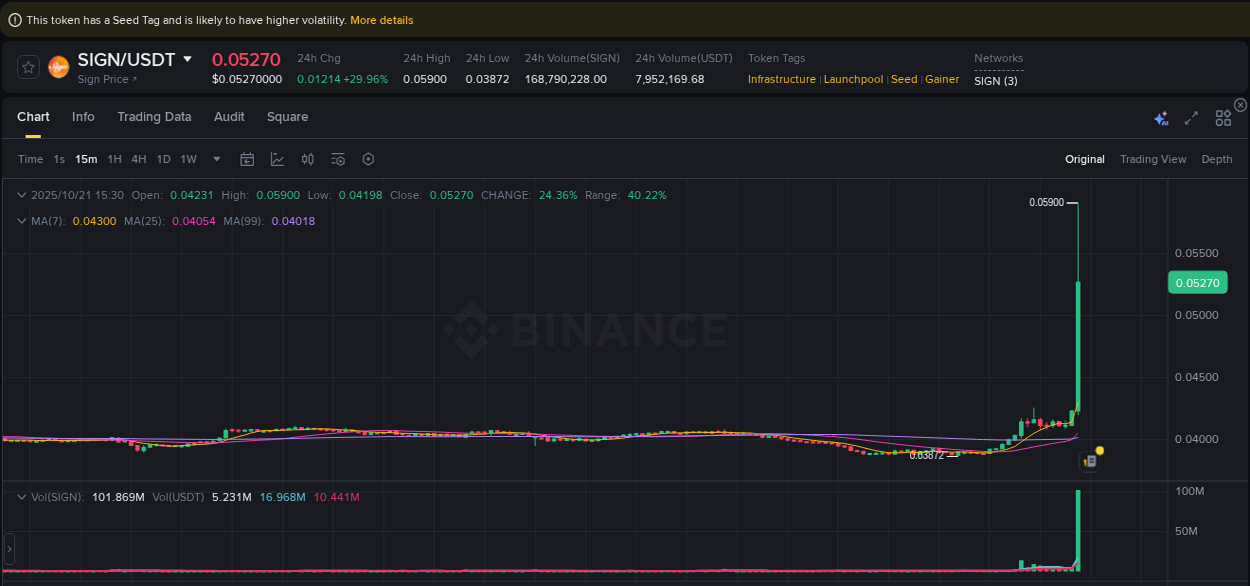Switch chart to Depth view
This screenshot has height=586, width=1250.
coord(1217,159)
